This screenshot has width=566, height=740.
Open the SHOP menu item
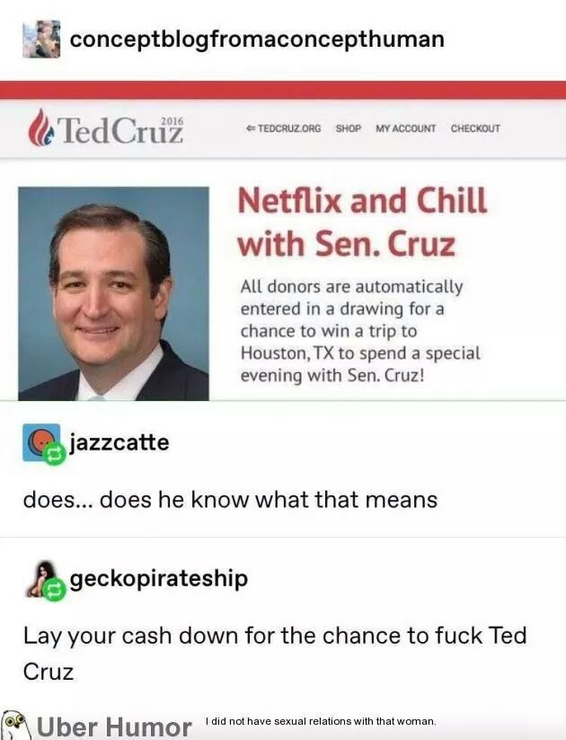[348, 128]
